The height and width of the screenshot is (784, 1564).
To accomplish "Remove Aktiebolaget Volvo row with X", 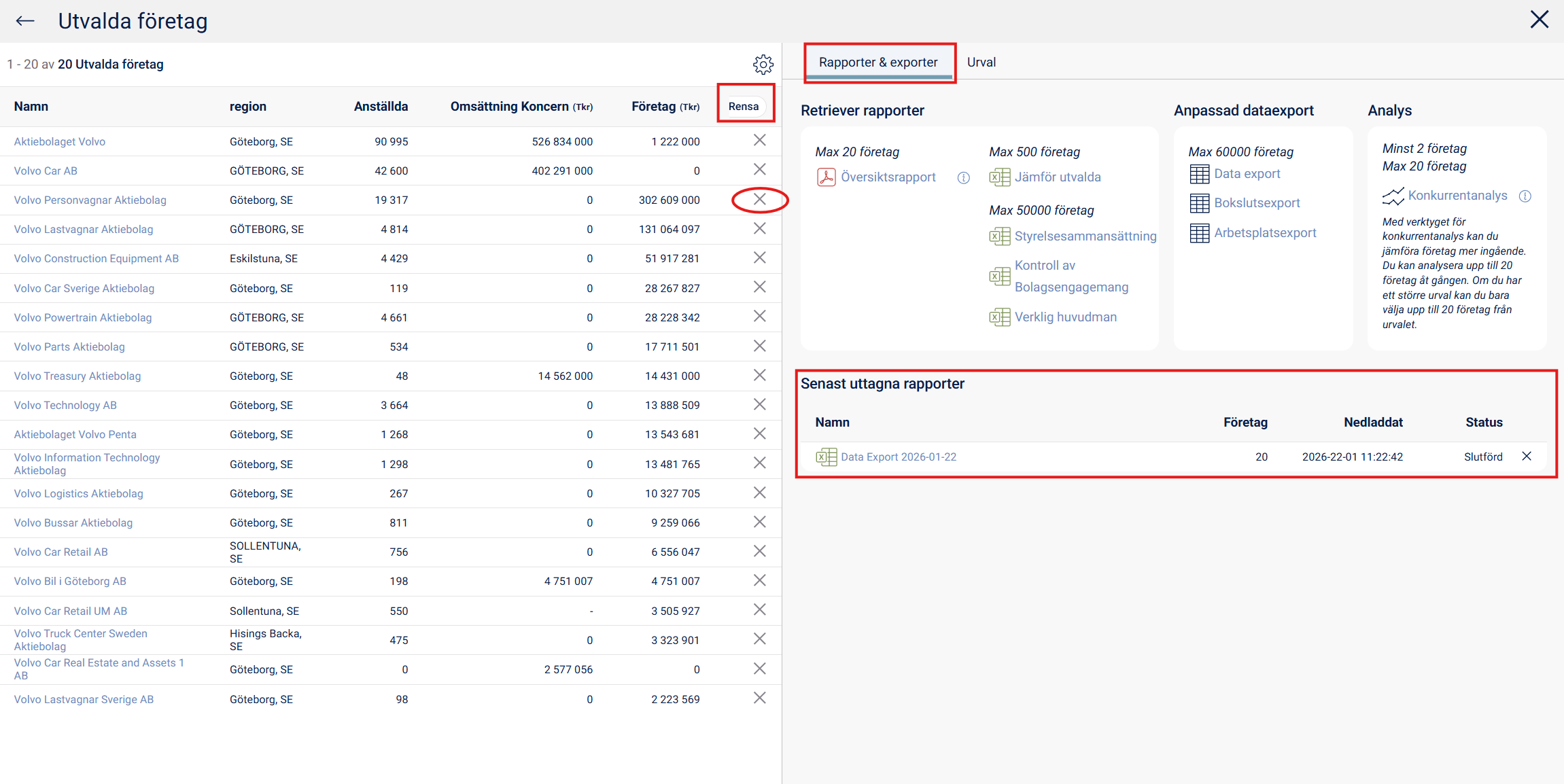I will pos(759,140).
